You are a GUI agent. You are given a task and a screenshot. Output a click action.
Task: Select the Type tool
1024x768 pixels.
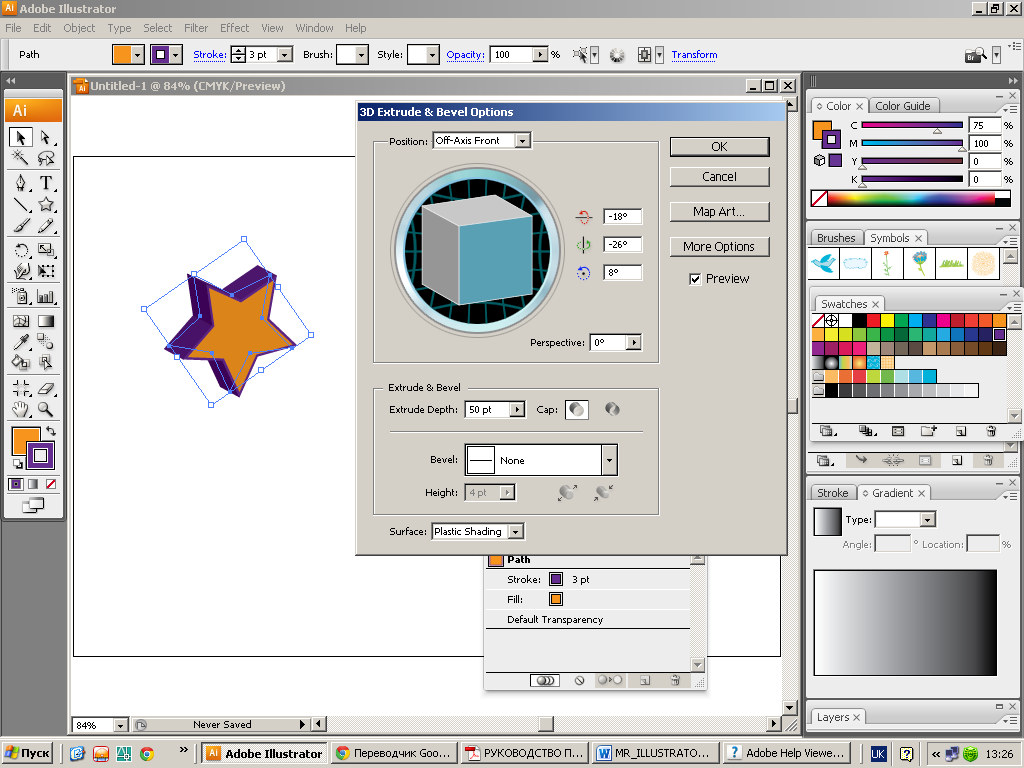coord(45,183)
